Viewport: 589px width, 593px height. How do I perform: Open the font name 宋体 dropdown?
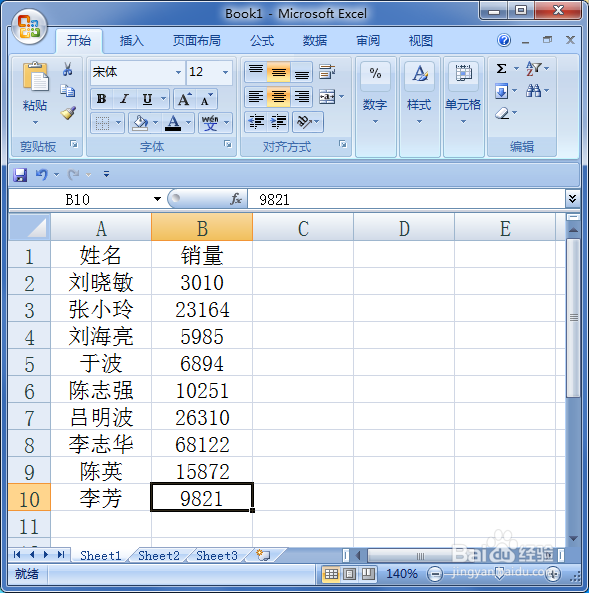[x=178, y=72]
